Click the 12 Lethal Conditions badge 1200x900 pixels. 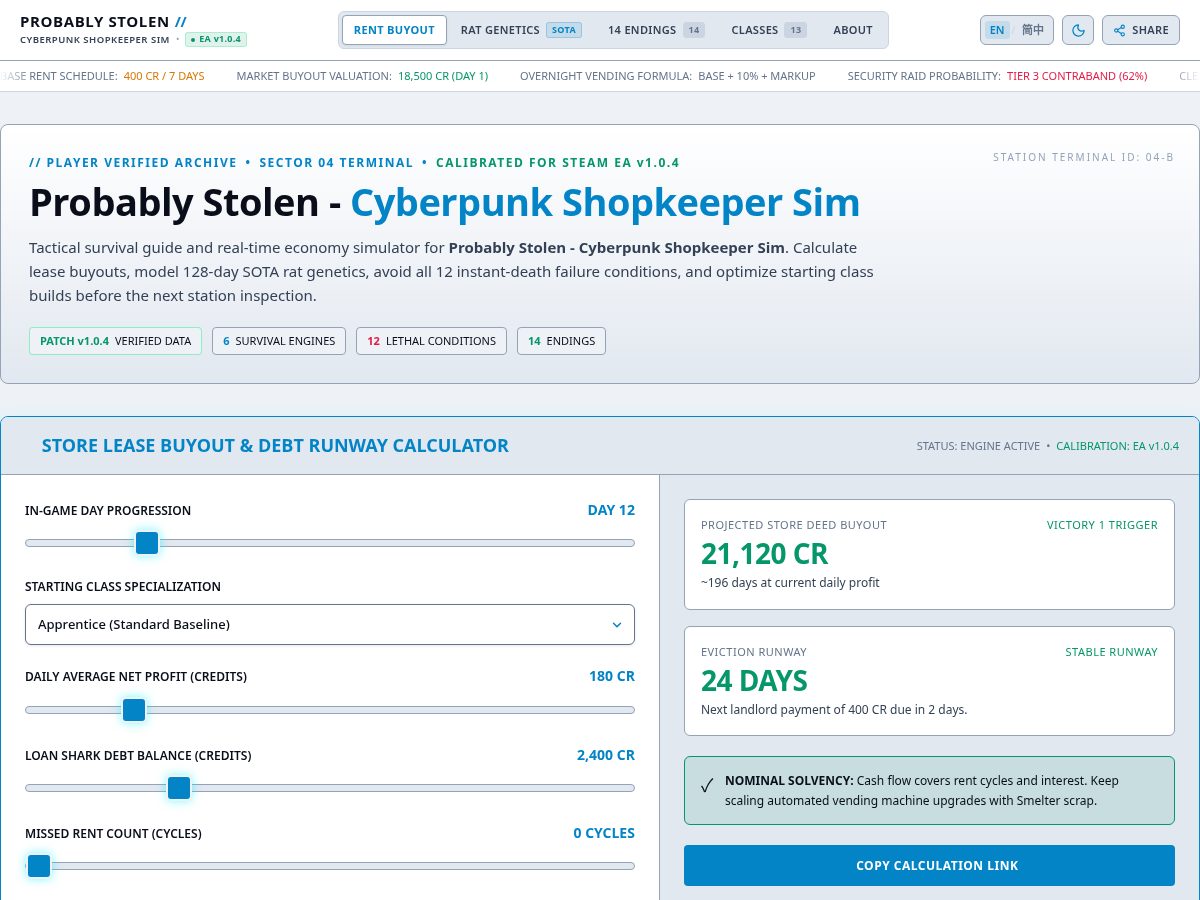431,341
